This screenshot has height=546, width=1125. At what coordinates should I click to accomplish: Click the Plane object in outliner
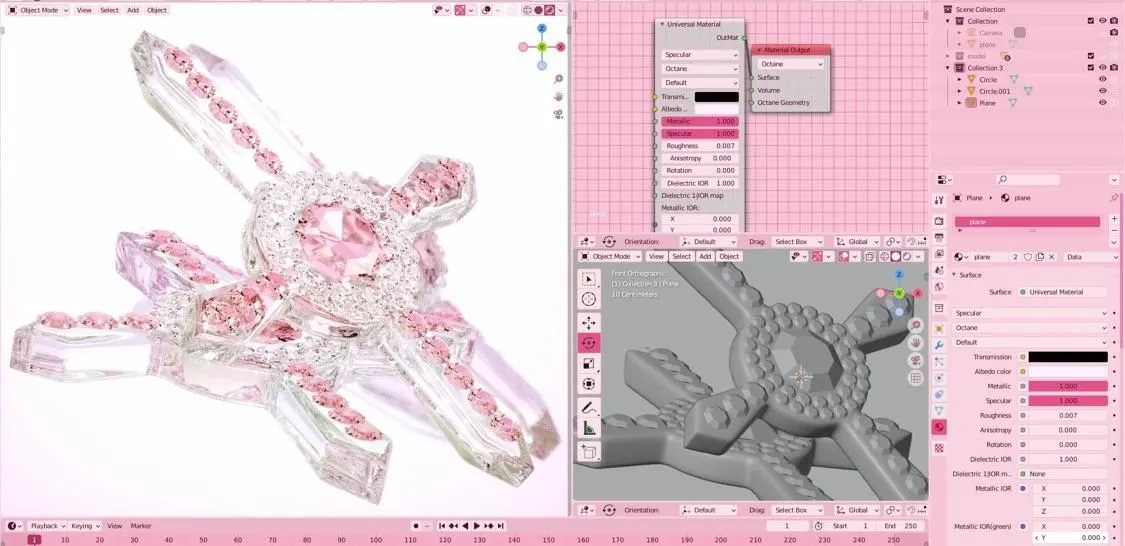pos(987,103)
